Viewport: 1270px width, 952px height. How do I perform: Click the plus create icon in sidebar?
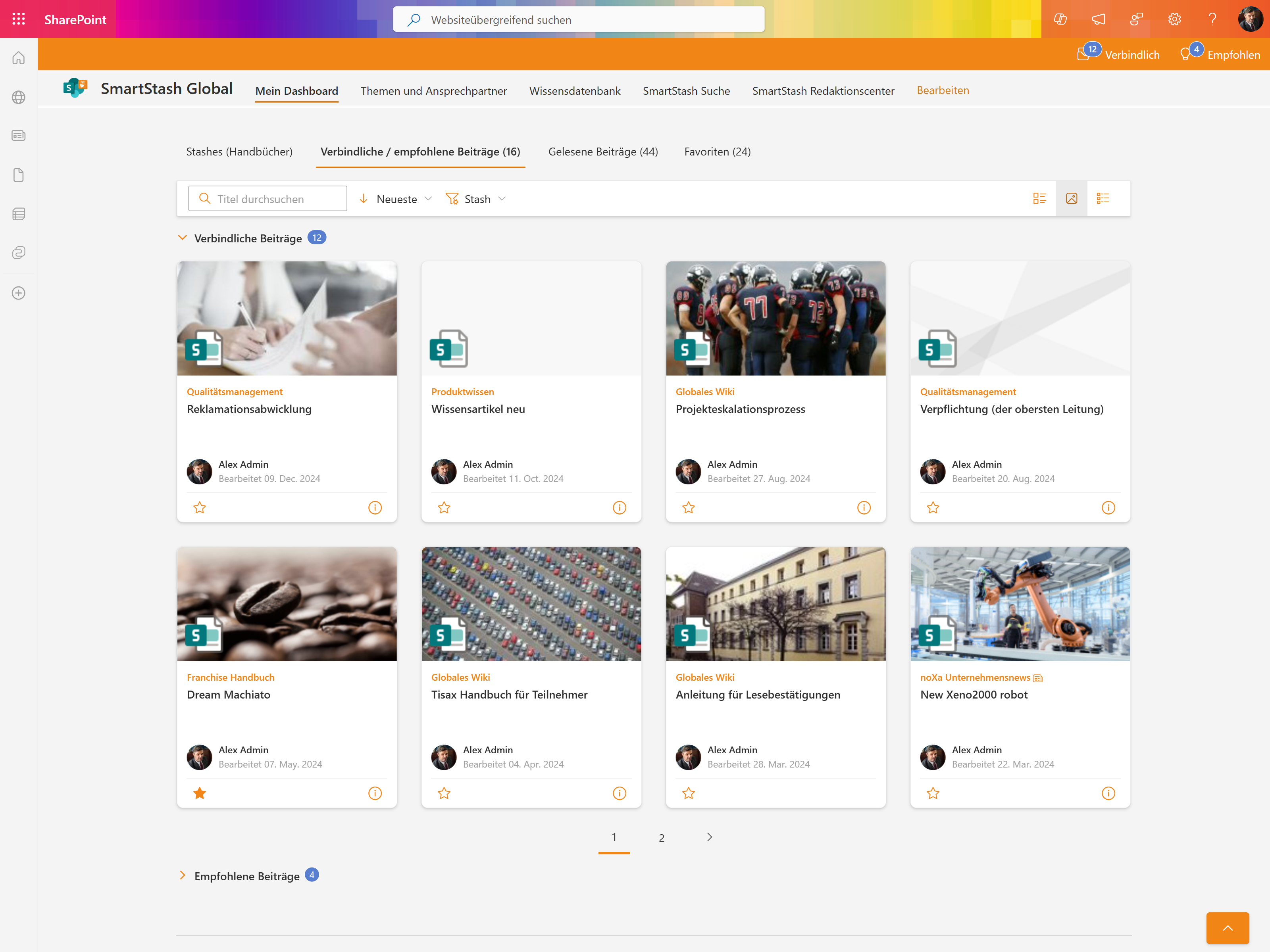(x=19, y=293)
